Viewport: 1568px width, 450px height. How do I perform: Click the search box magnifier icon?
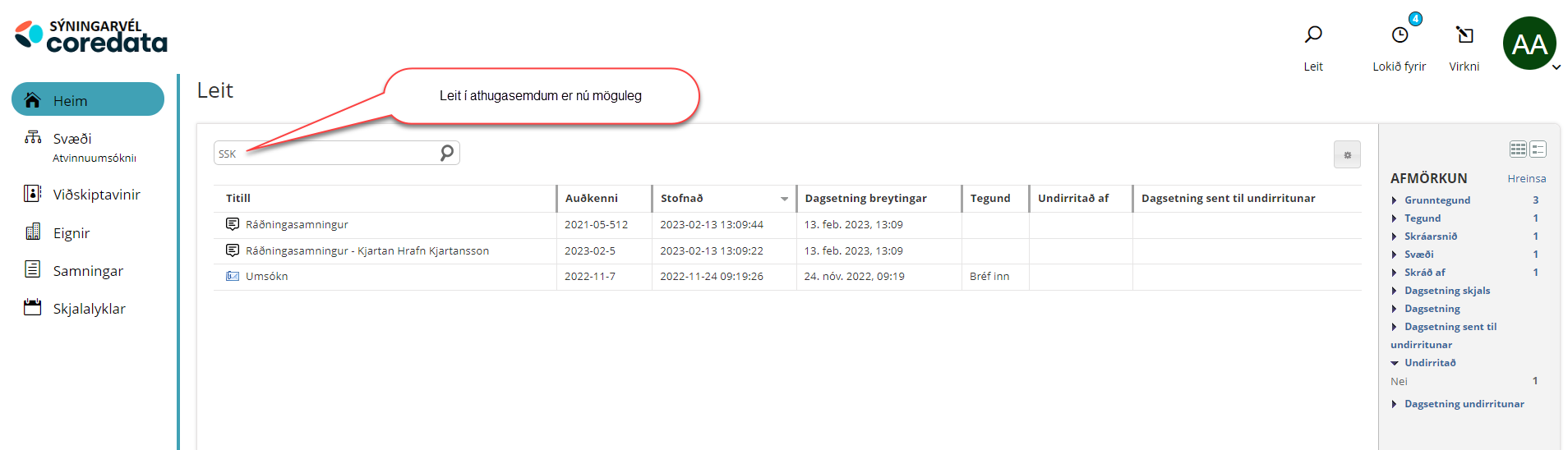(x=446, y=153)
